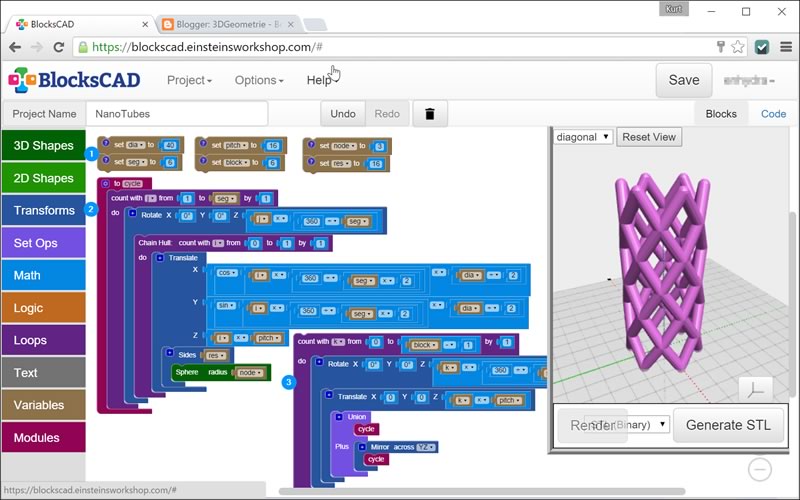
Task: Open the diagonal view dropdown
Action: click(583, 137)
